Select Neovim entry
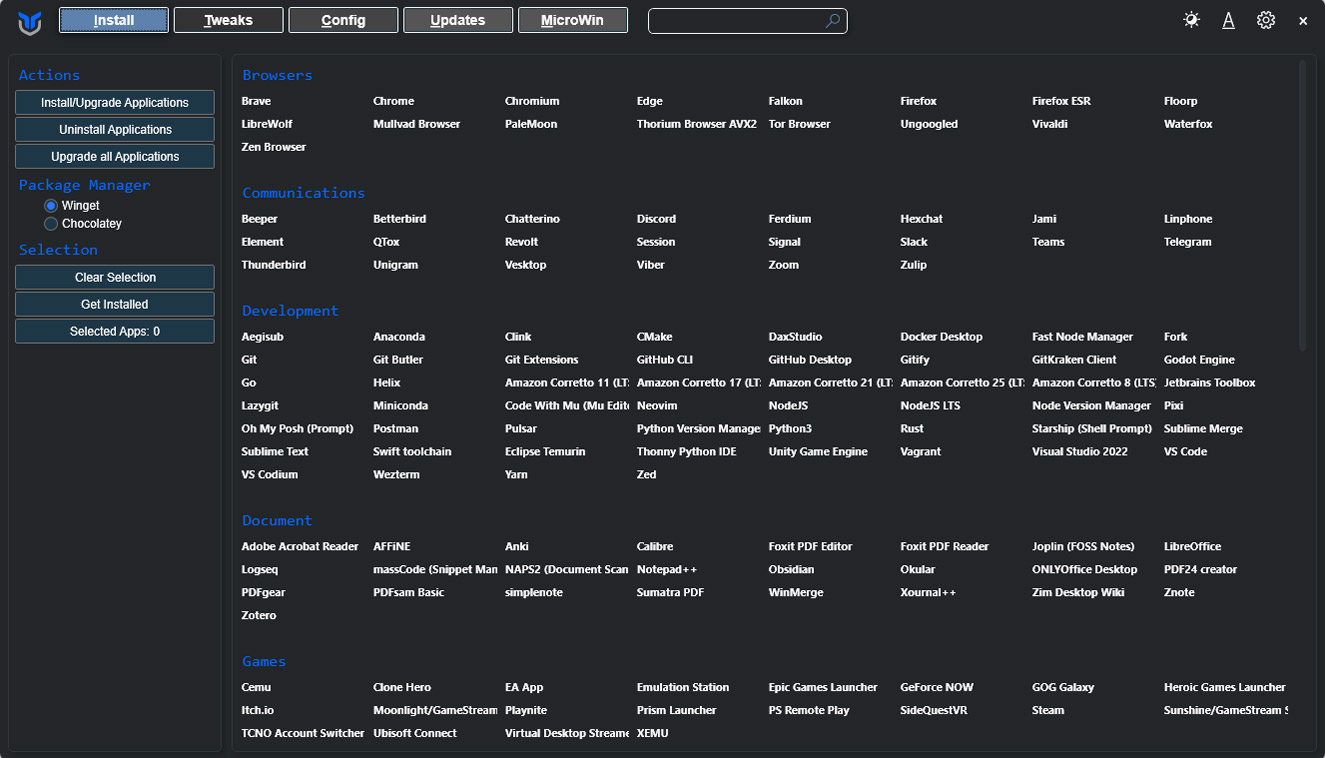Image resolution: width=1325 pixels, height=758 pixels. [657, 406]
